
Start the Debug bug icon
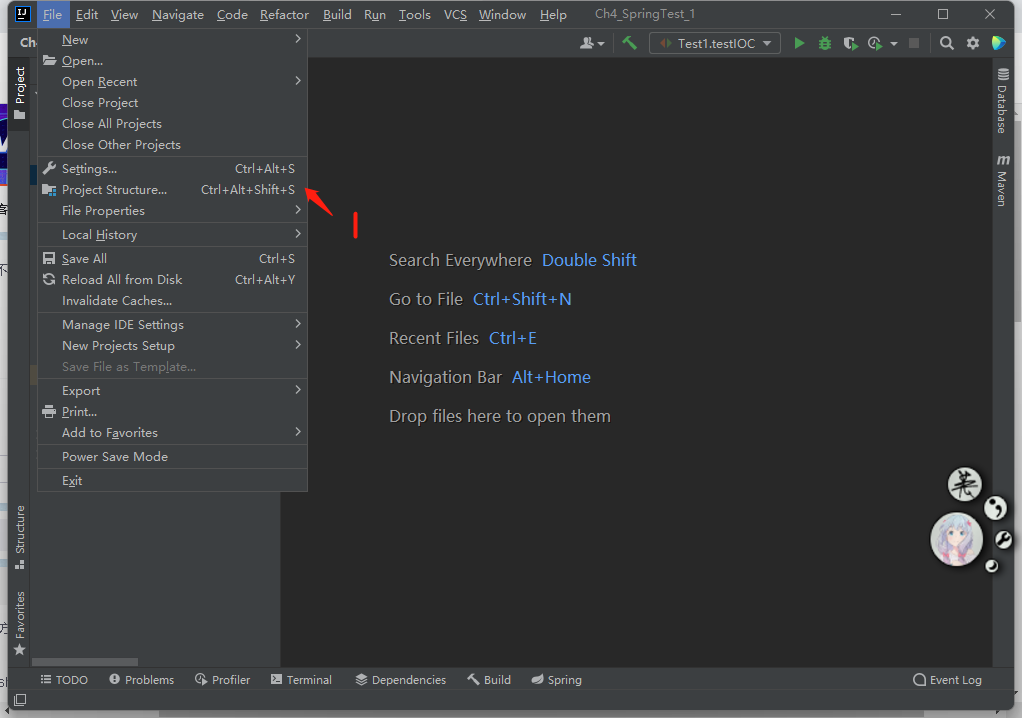[x=823, y=43]
